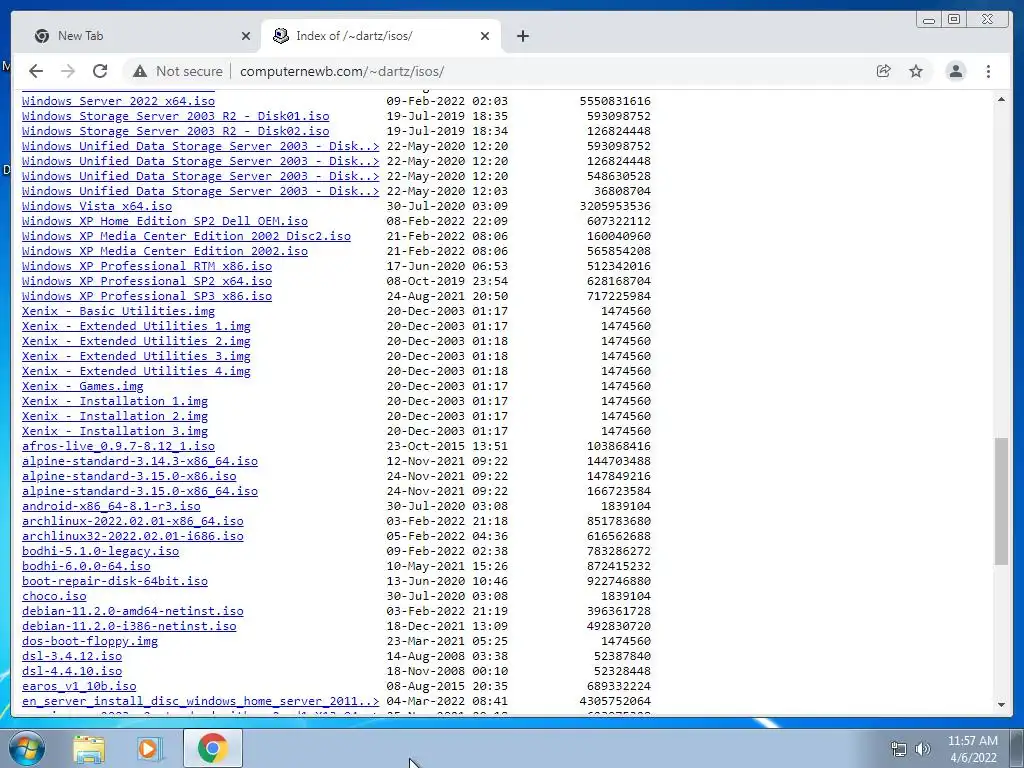The height and width of the screenshot is (768, 1024).
Task: Download bodhi-5.1.0-legacy.iso
Action: pos(101,552)
